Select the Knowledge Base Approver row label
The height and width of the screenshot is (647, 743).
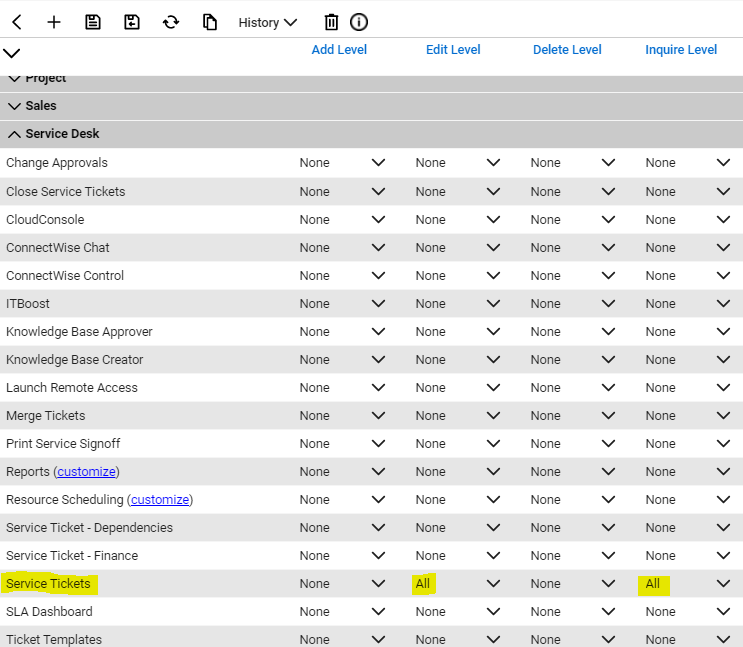point(79,332)
